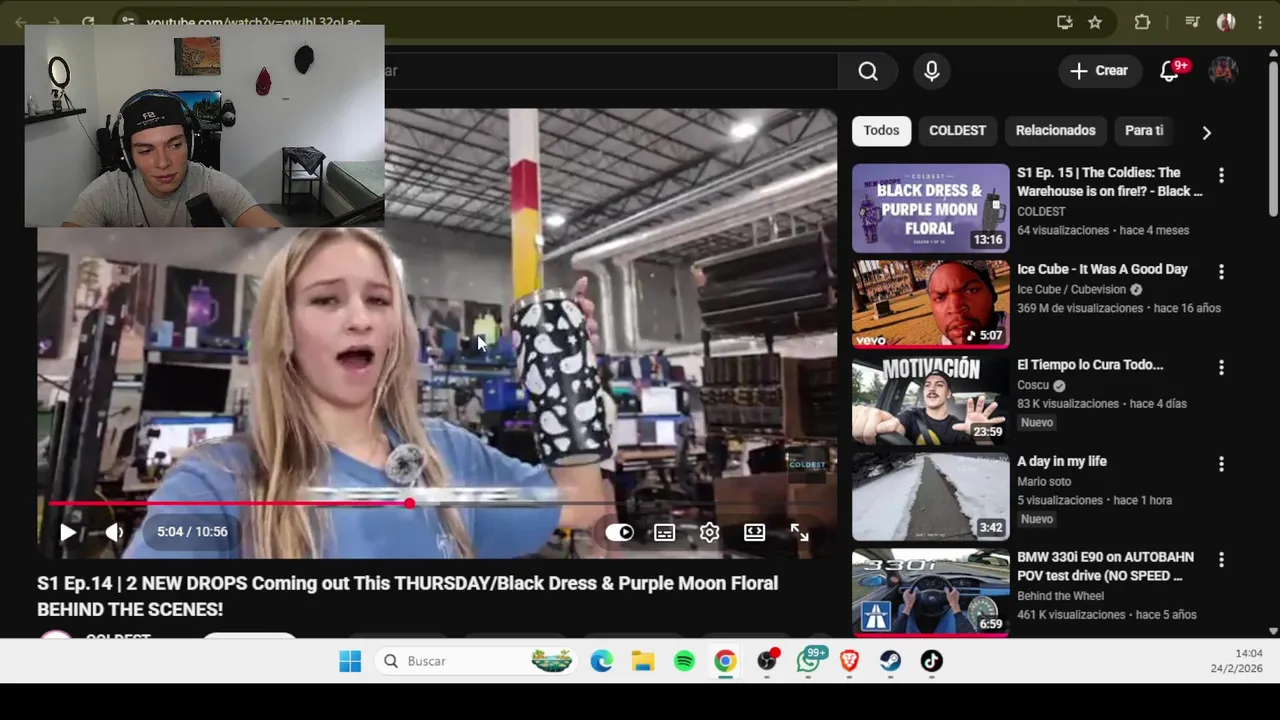Open Steam from taskbar
Image resolution: width=1280 pixels, height=720 pixels.
(x=890, y=661)
